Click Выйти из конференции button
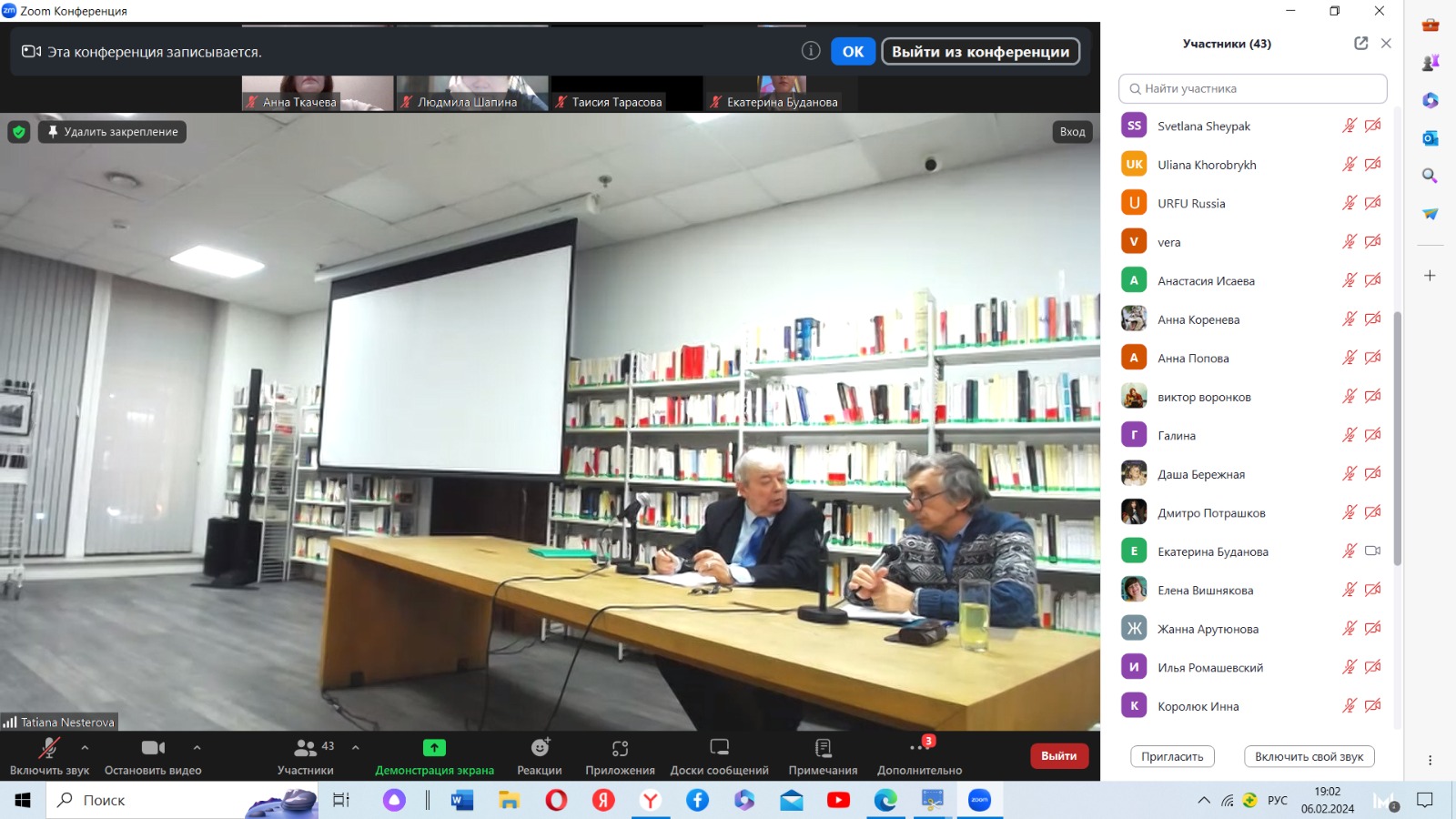 click(980, 52)
